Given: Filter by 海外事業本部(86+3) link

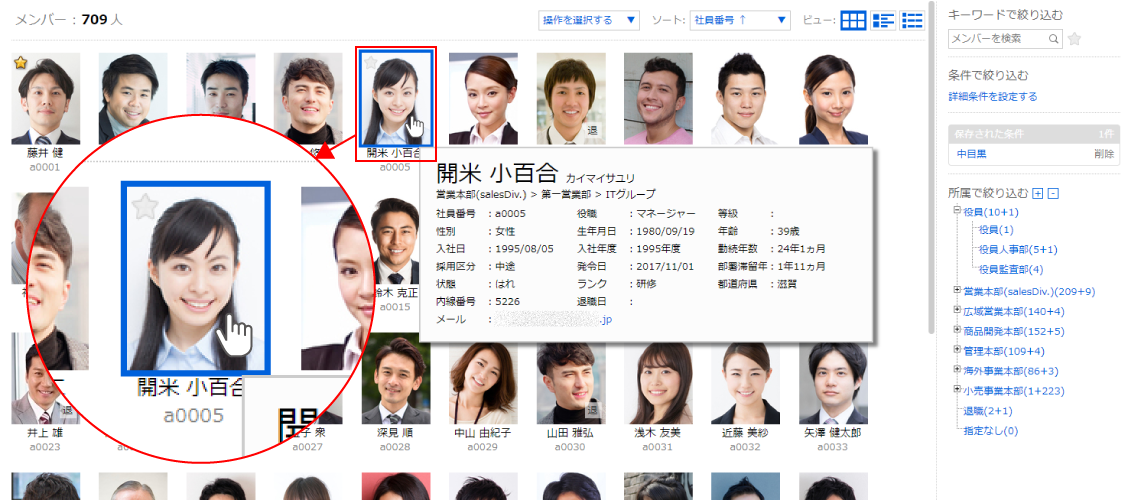Looking at the screenshot, I should pyautogui.click(x=1011, y=372).
